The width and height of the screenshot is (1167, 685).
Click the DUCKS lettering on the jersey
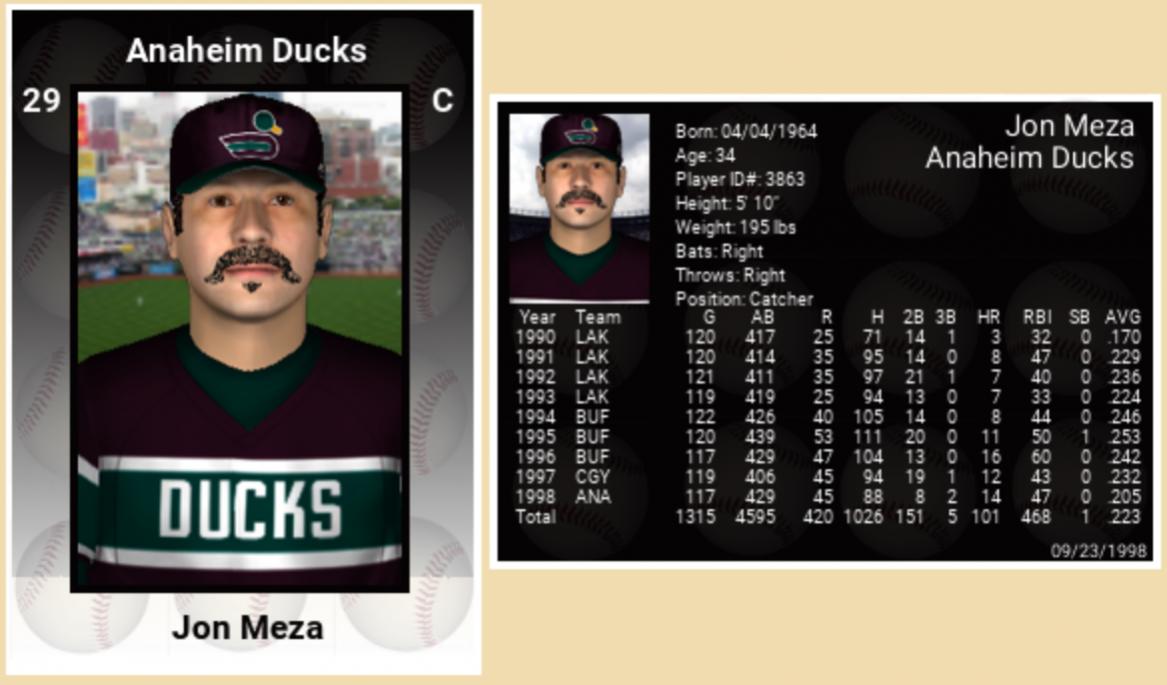coord(250,507)
